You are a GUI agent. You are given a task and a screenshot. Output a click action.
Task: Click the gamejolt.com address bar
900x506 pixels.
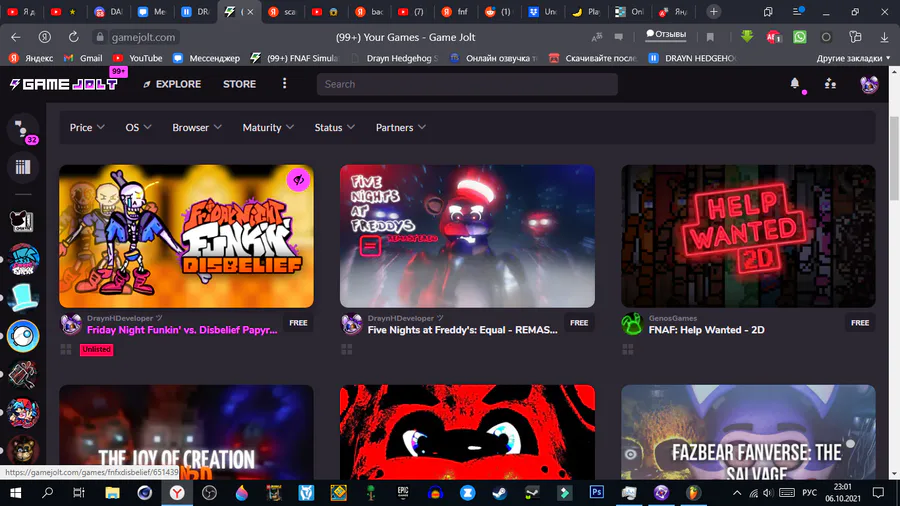tap(143, 37)
